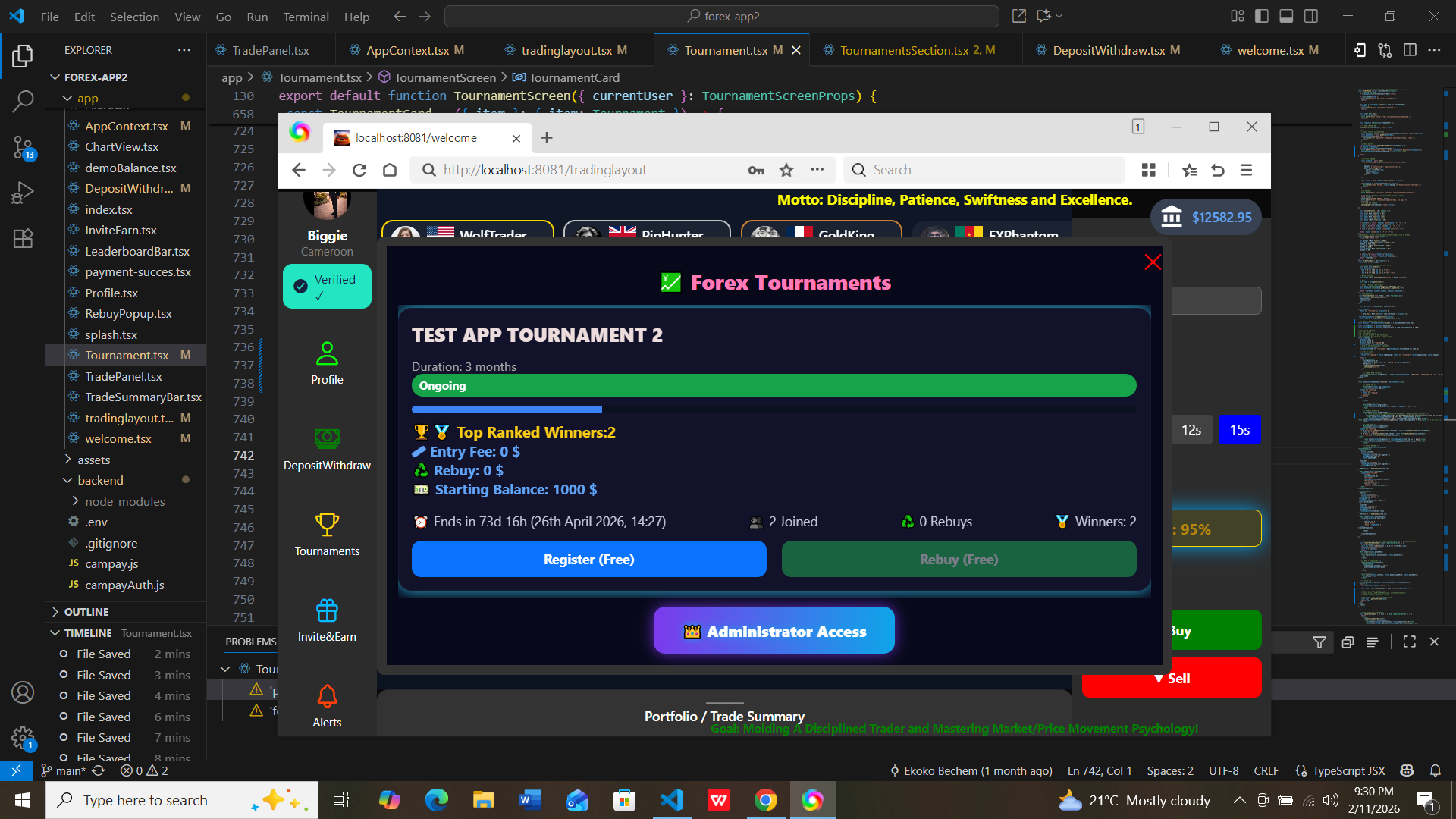The width and height of the screenshot is (1456, 819).
Task: Toggle the problems filter icon in Problems panel
Action: tap(1319, 642)
